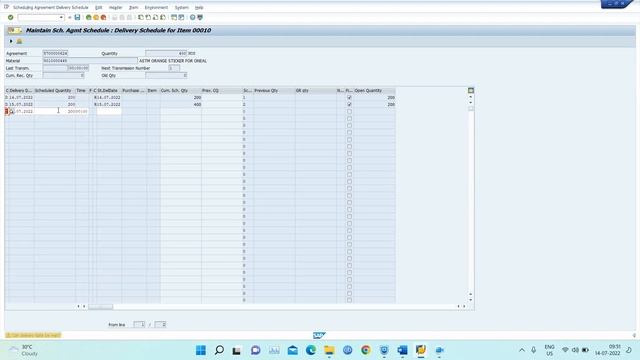Click the St.DelDate input cell in the third row
This screenshot has height=360, width=640.
coord(109,111)
